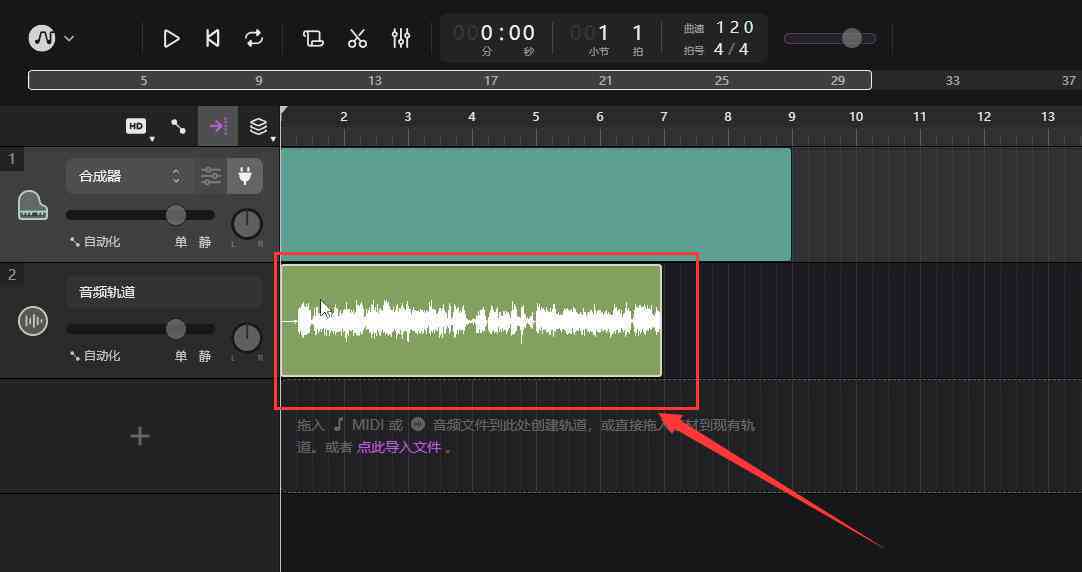This screenshot has width=1082, height=572.
Task: Click the automation curve icon above tracks
Action: [179, 126]
